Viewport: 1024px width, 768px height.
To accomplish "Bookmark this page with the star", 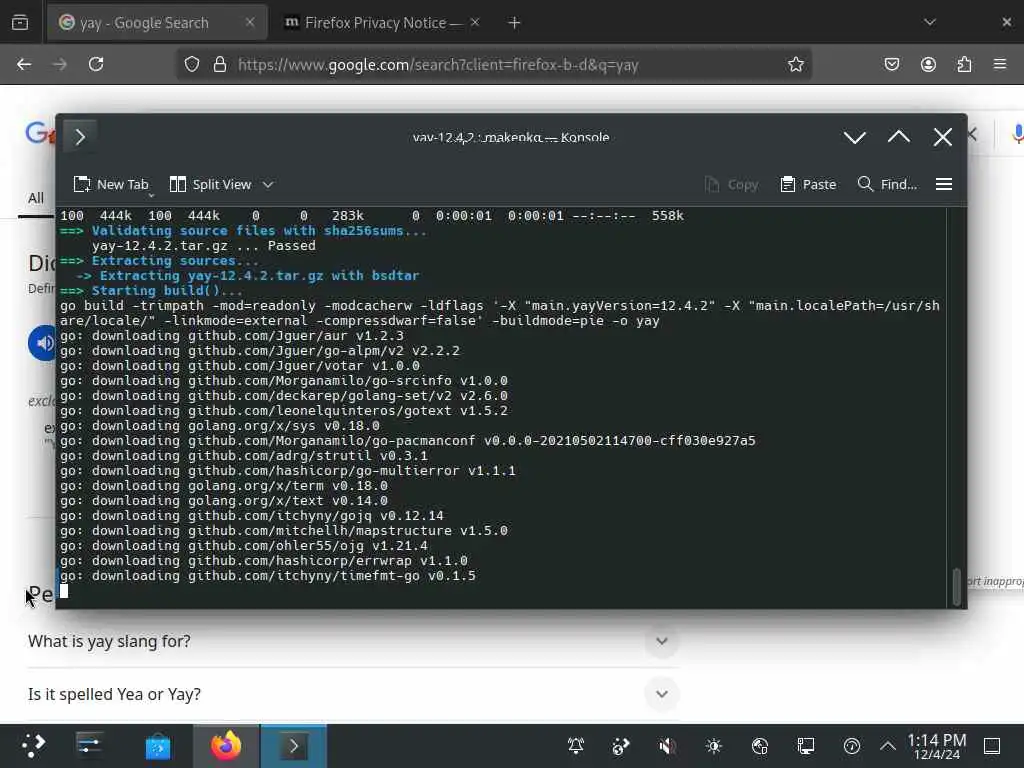I will 795,65.
